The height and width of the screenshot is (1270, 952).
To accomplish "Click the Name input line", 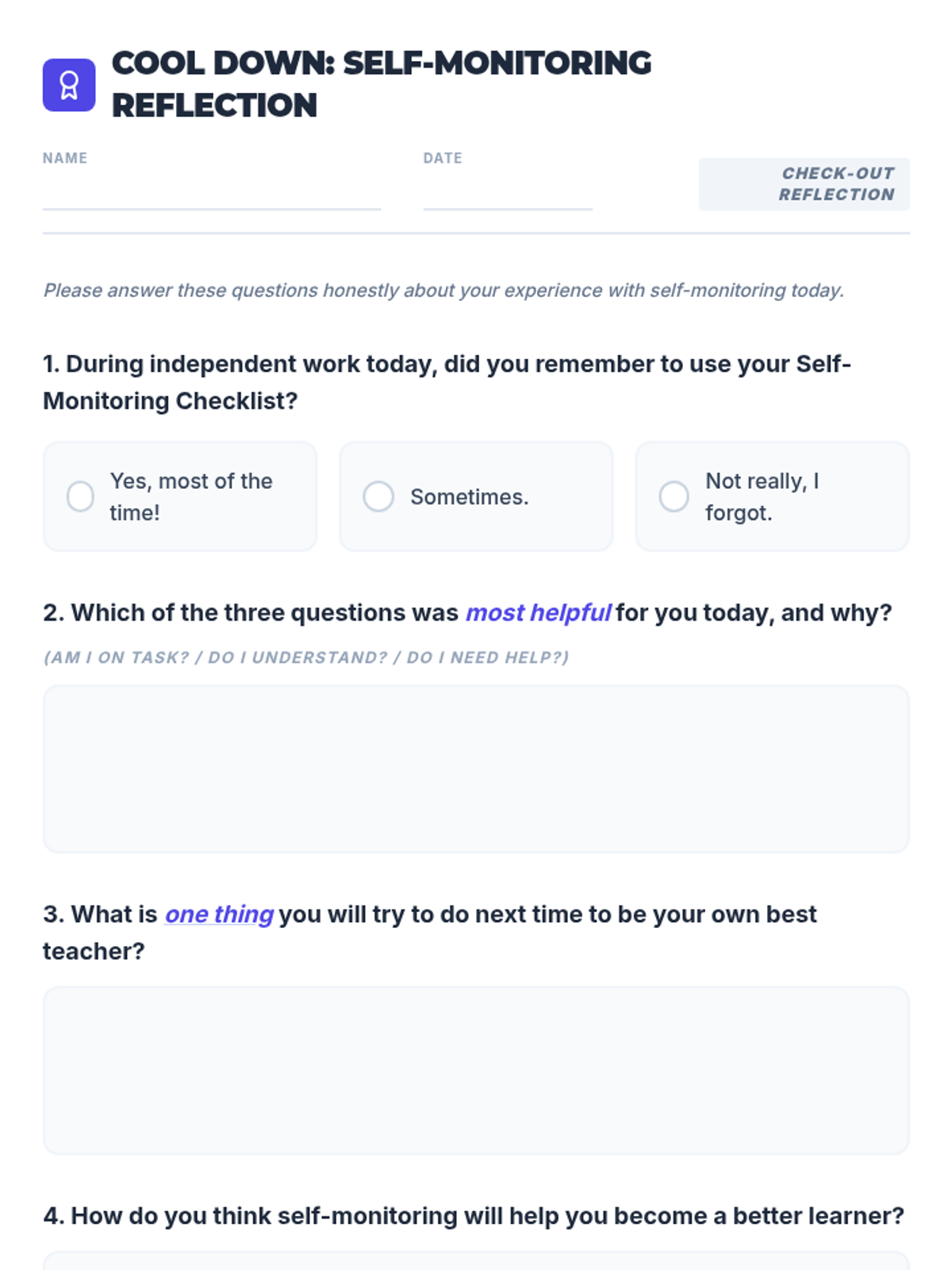I will (x=212, y=195).
